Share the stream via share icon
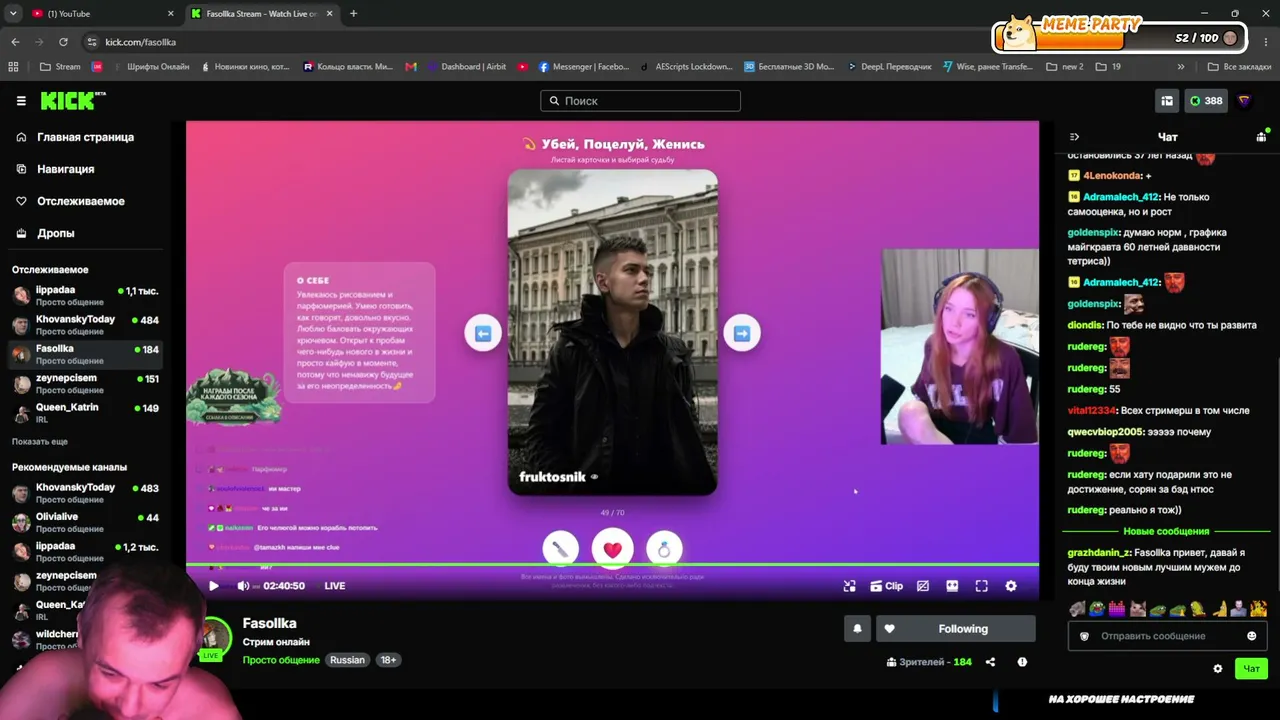Image resolution: width=1280 pixels, height=720 pixels. (990, 662)
